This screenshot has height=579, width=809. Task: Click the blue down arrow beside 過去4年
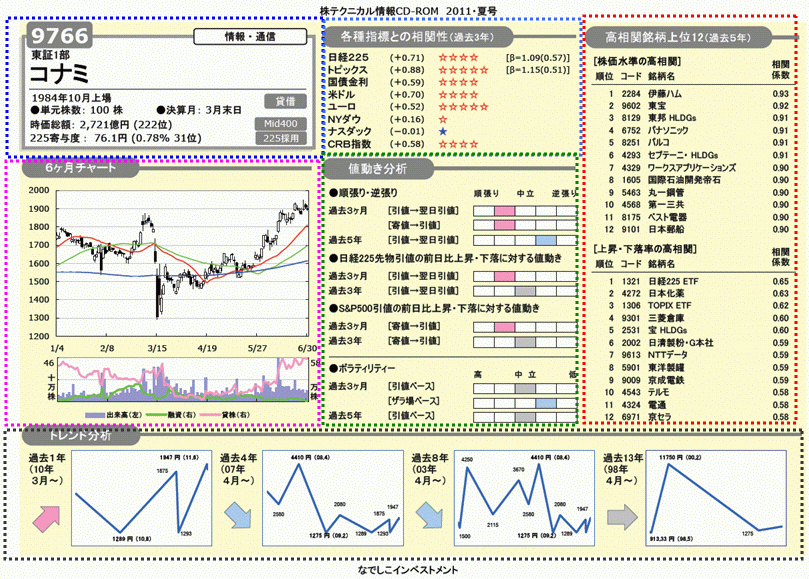tap(238, 516)
